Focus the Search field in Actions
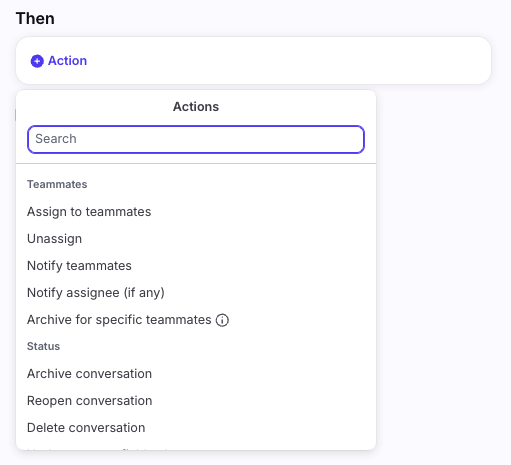Viewport: 511px width, 465px height. (196, 139)
